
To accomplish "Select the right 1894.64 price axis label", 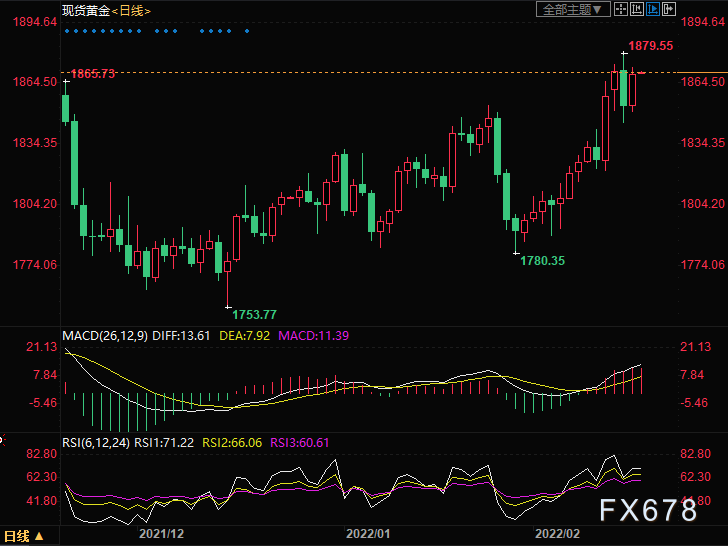I will [702, 21].
